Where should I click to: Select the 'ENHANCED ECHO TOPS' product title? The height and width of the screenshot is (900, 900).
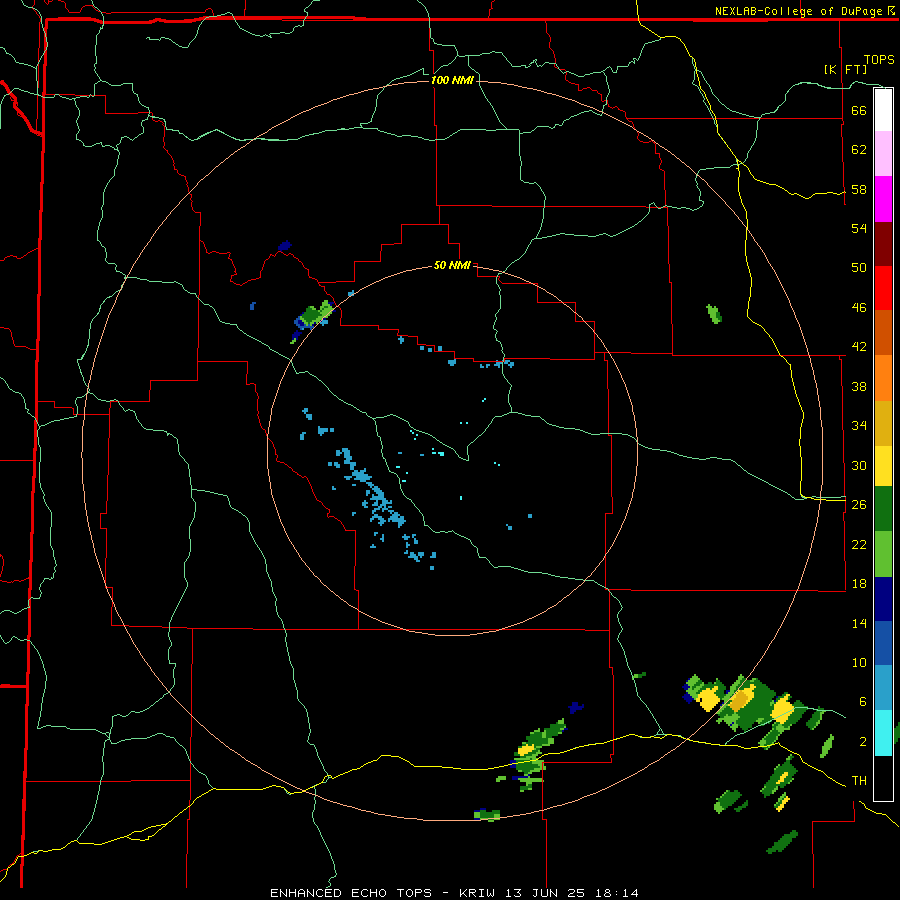tap(351, 893)
